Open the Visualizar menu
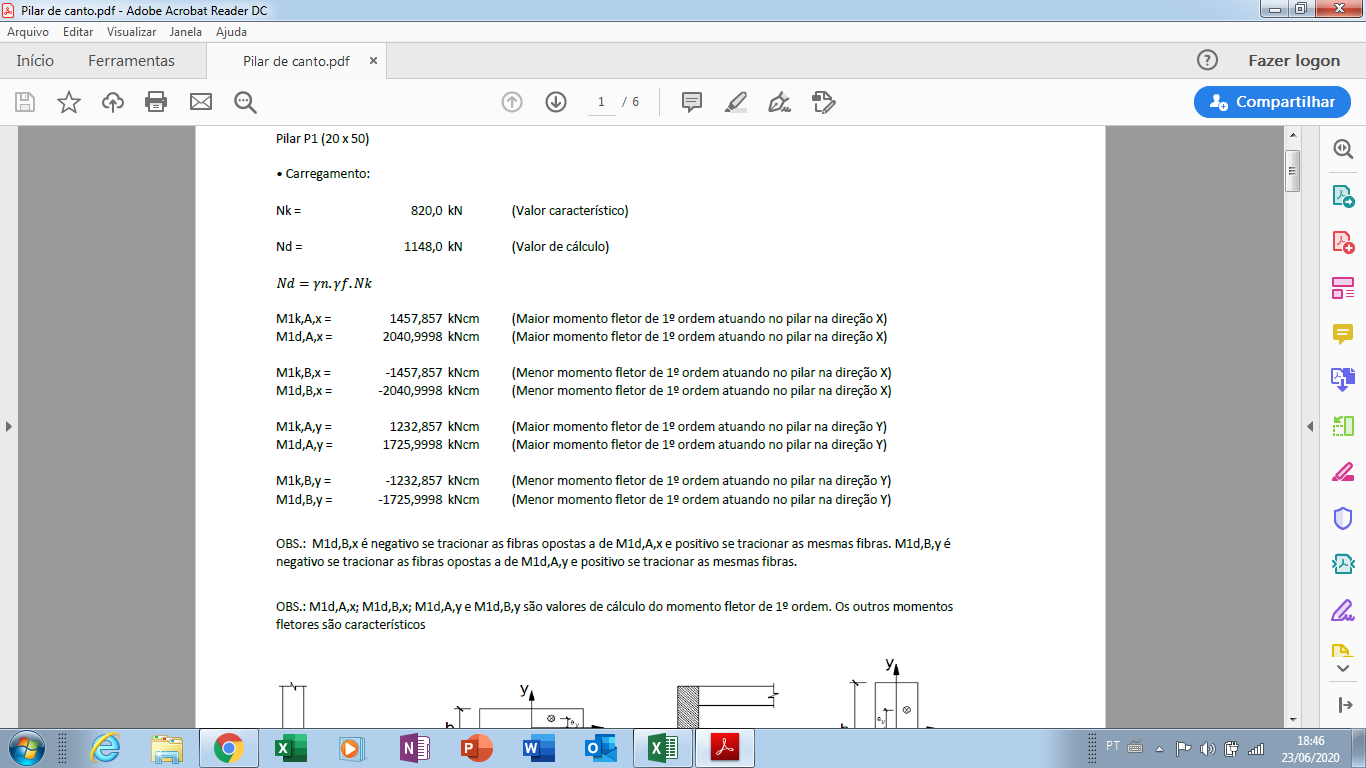This screenshot has height=768, width=1366. click(x=131, y=32)
